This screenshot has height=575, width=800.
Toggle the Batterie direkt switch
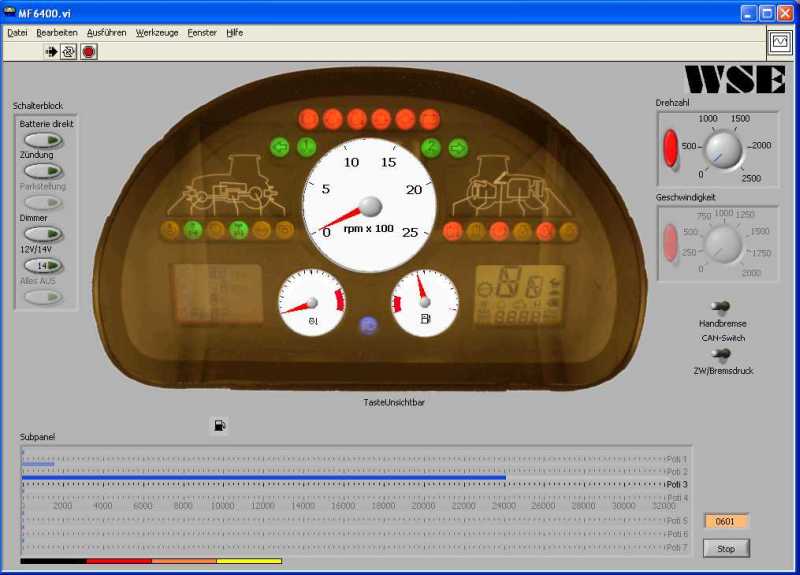click(x=43, y=140)
